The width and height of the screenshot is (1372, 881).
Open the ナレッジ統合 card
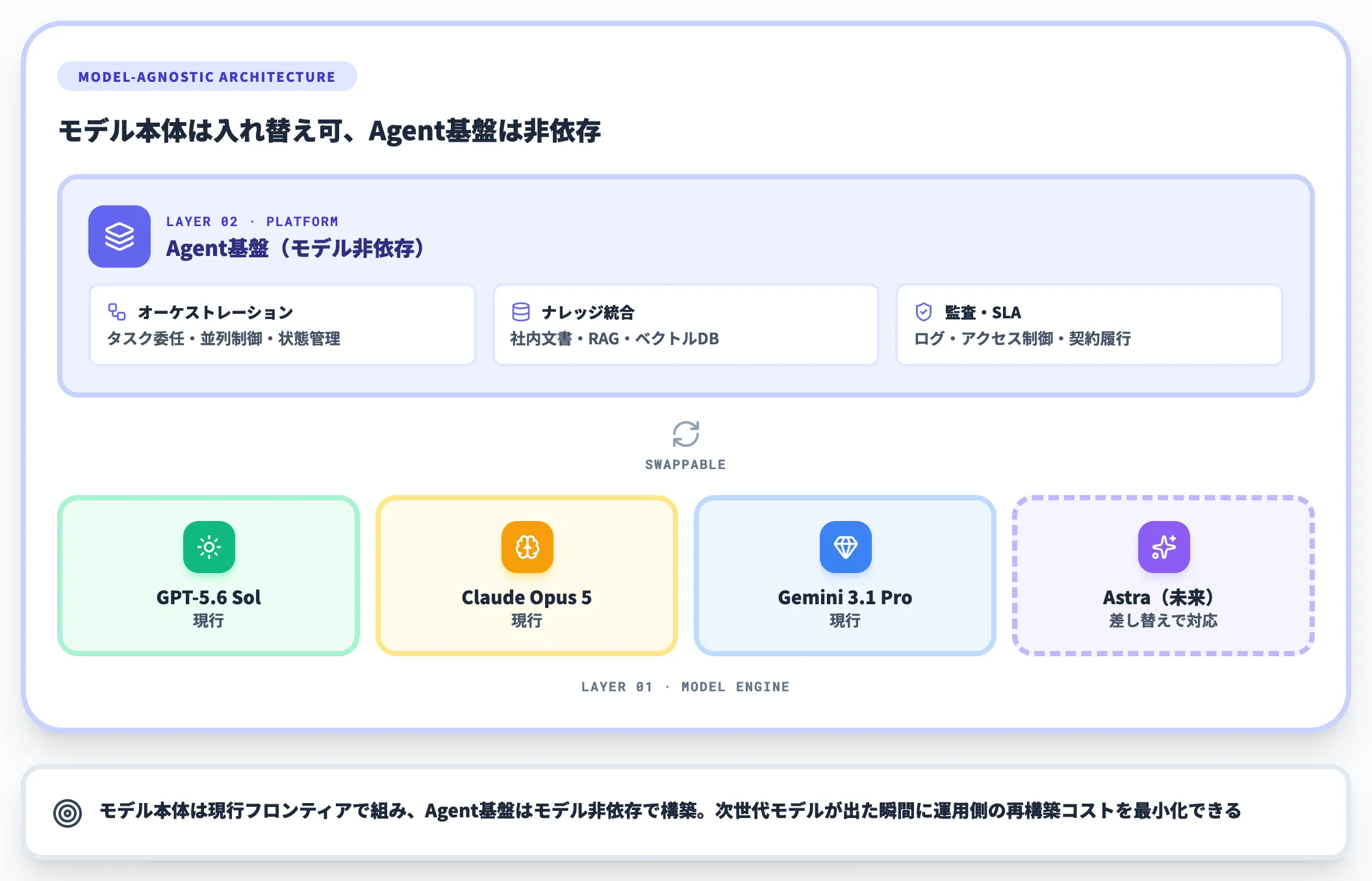coord(686,325)
